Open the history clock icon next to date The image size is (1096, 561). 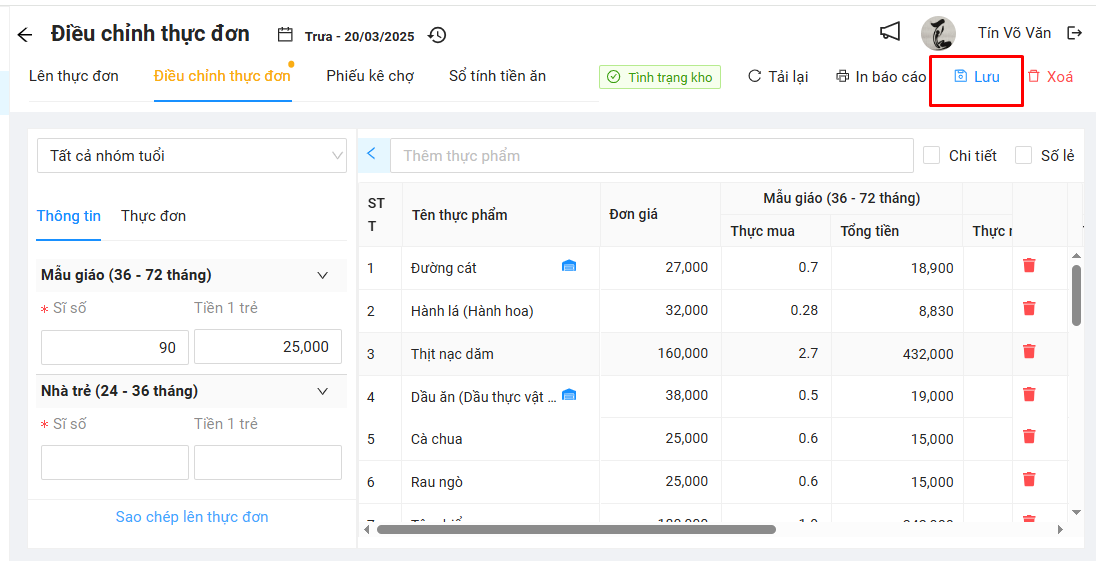[x=437, y=36]
